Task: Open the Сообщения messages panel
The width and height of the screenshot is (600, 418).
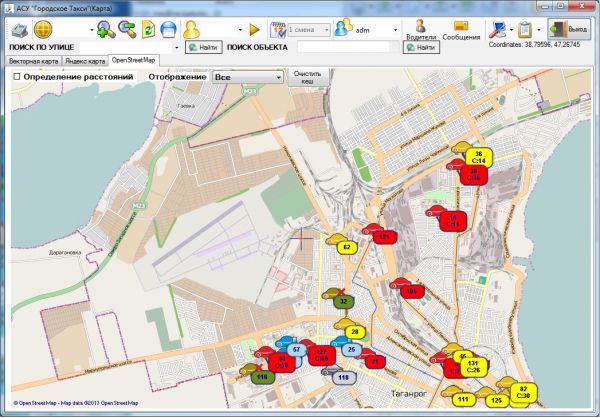Action: [461, 30]
